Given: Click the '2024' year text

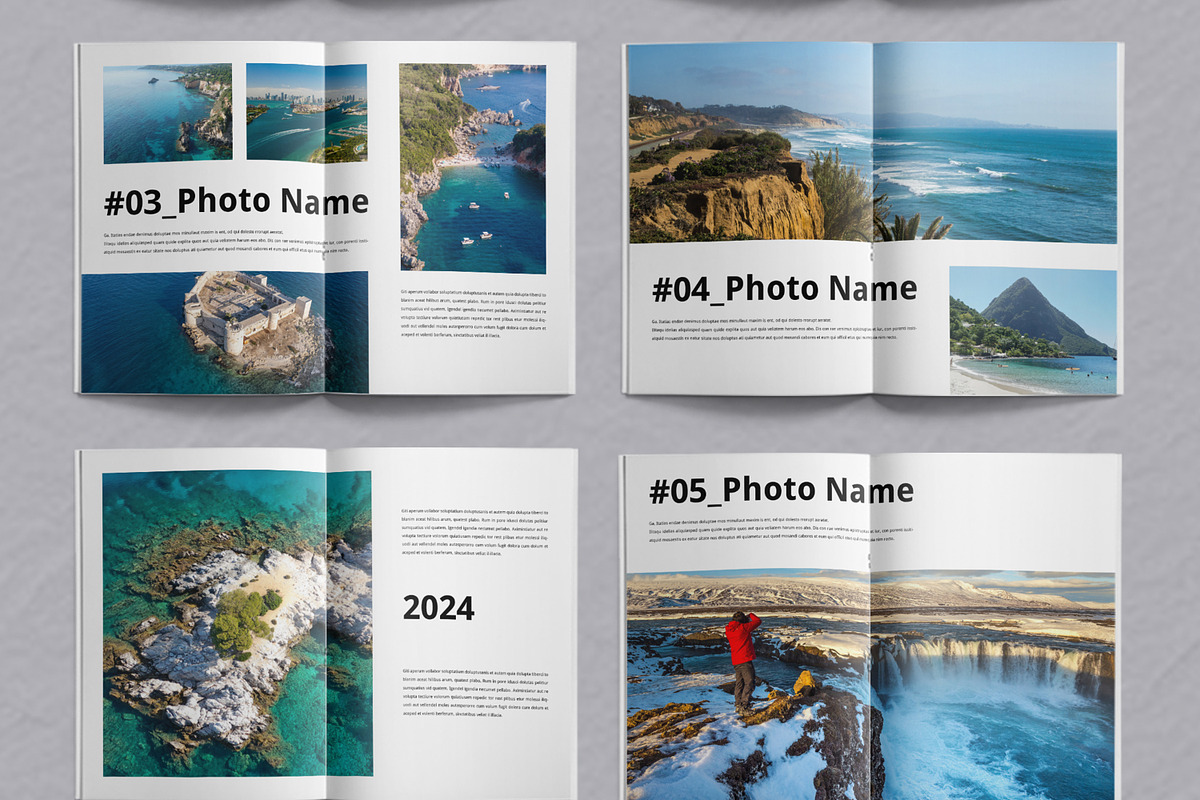Looking at the screenshot, I should click(x=438, y=607).
